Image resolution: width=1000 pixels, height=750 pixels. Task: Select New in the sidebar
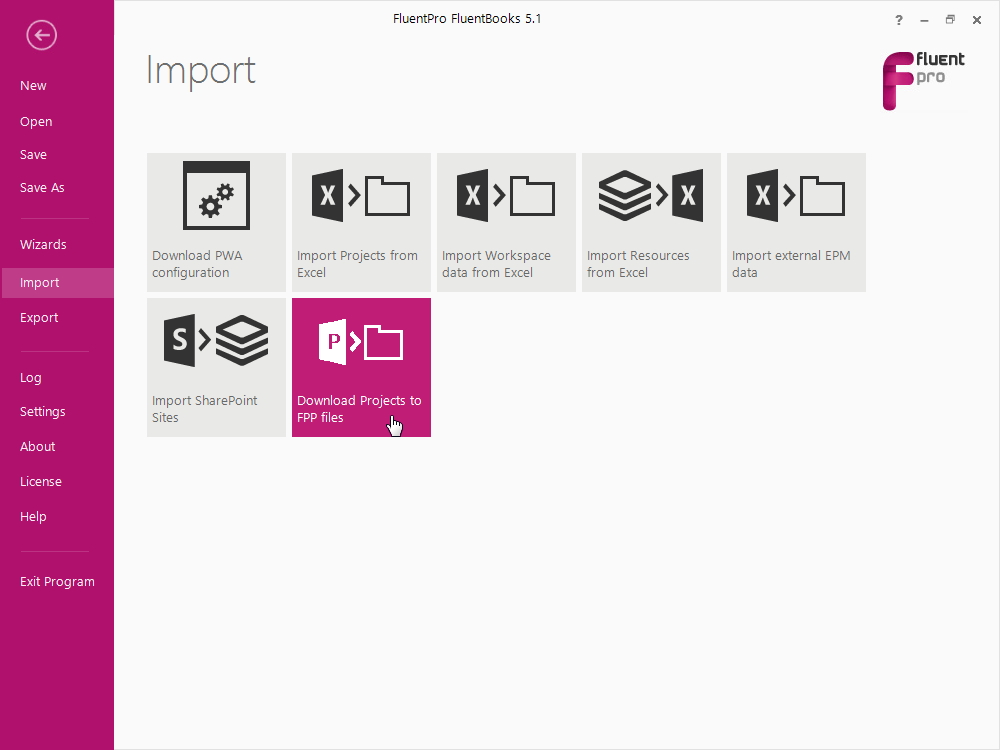pyautogui.click(x=33, y=85)
